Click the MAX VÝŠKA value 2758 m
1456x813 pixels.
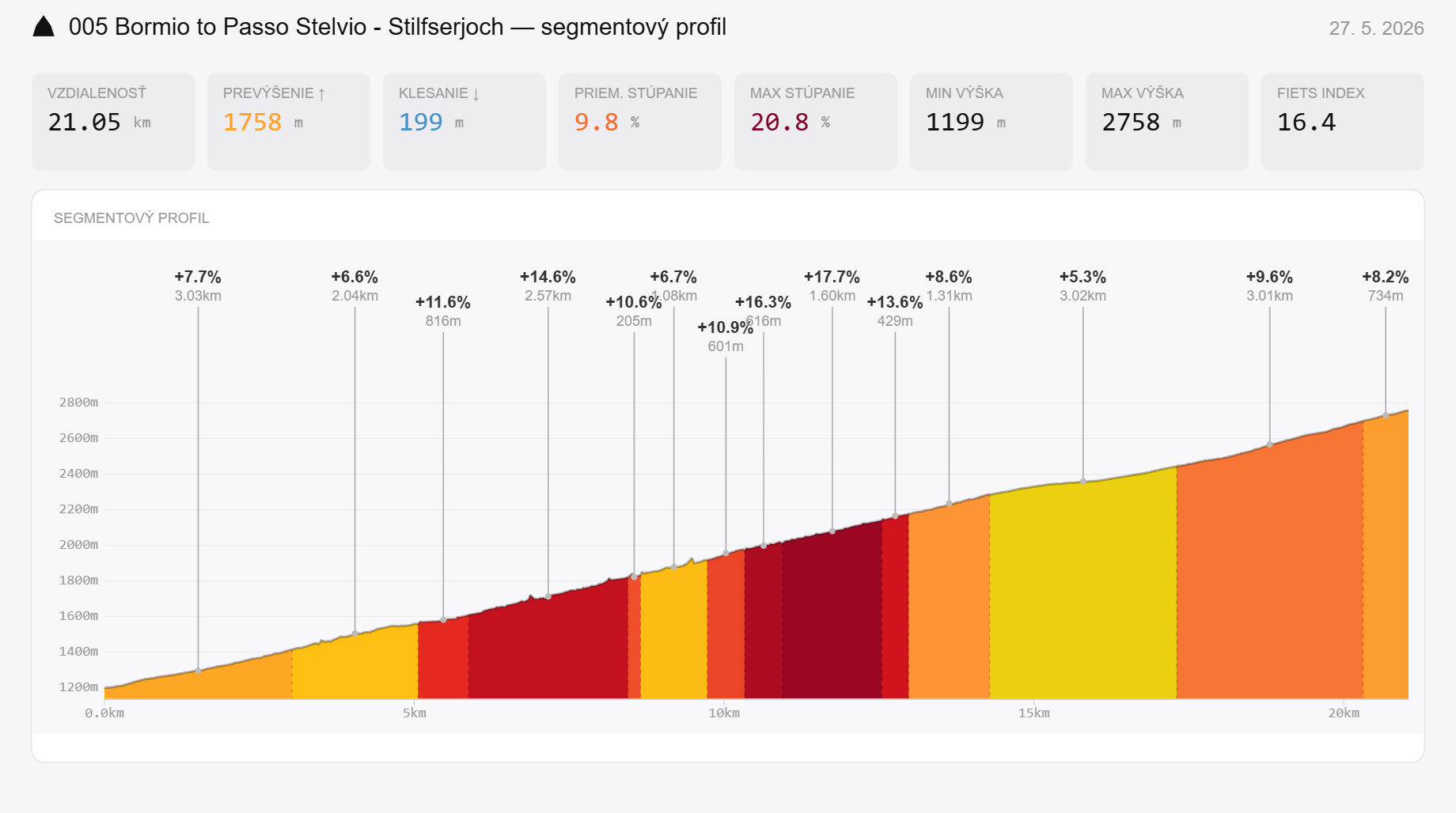coord(1142,123)
